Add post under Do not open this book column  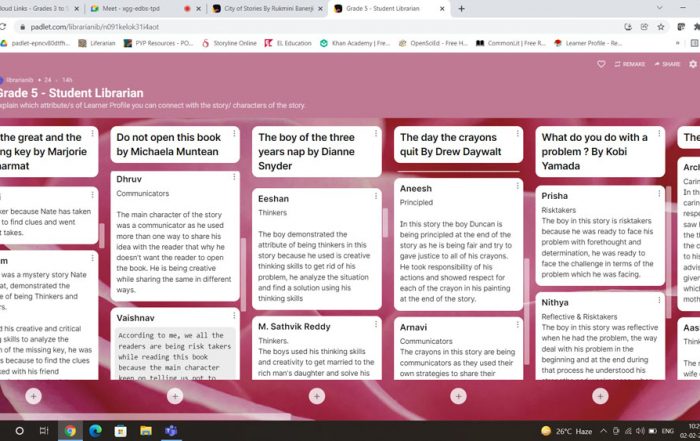click(x=175, y=396)
